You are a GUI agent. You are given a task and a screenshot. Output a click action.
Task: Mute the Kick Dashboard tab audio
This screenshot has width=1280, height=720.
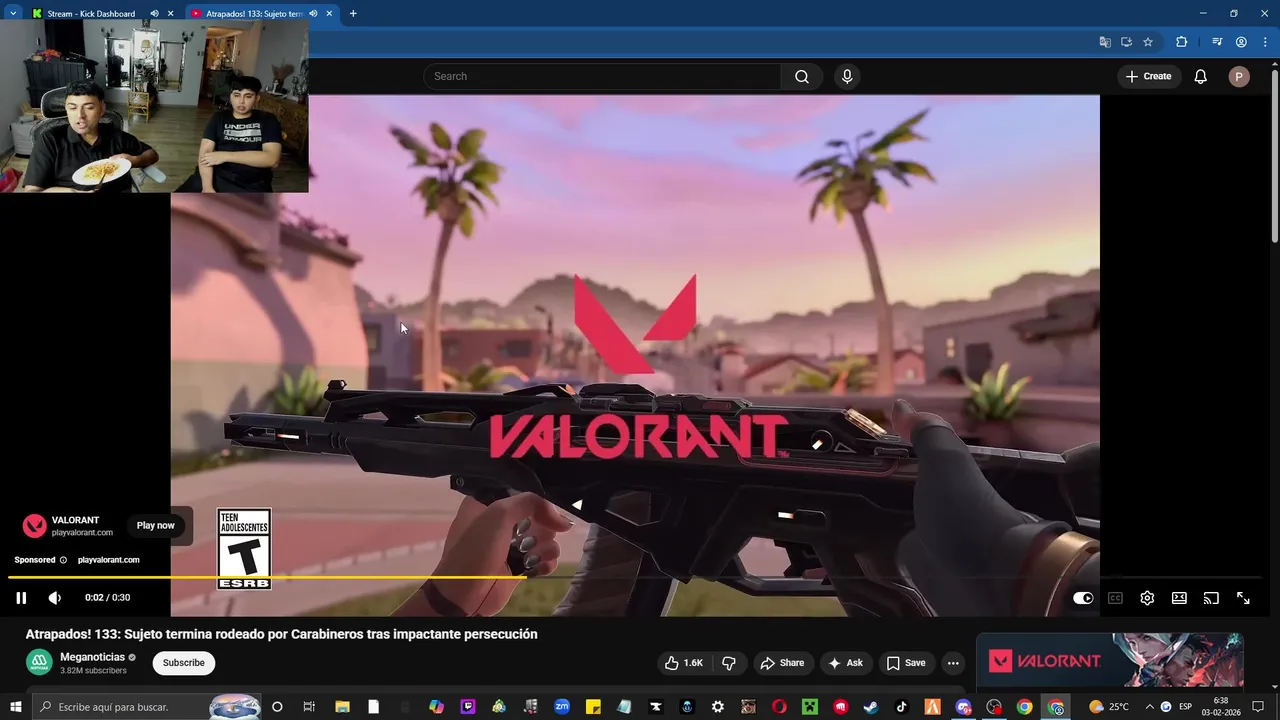tap(154, 14)
